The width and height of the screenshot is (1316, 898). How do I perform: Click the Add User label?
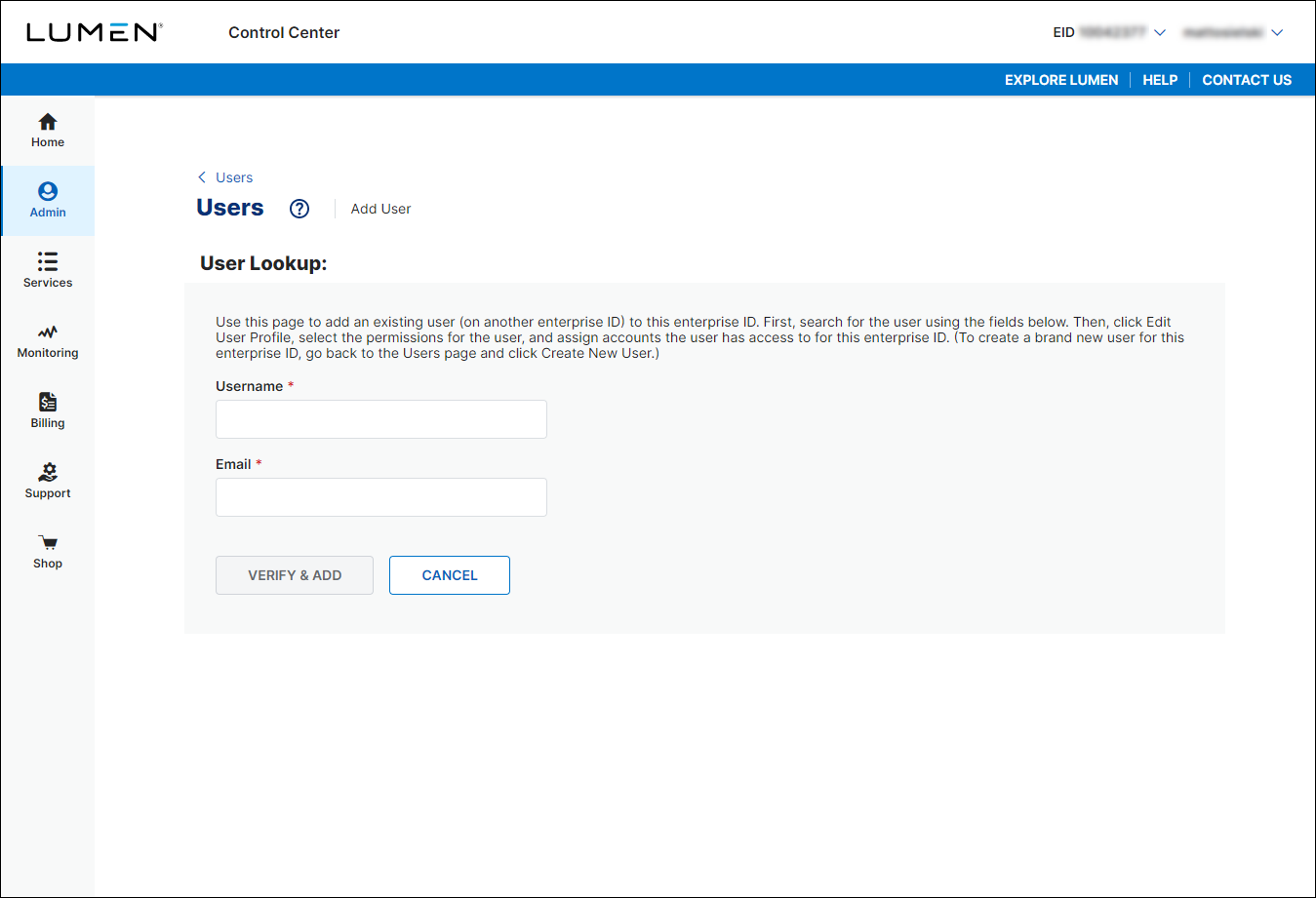click(380, 209)
